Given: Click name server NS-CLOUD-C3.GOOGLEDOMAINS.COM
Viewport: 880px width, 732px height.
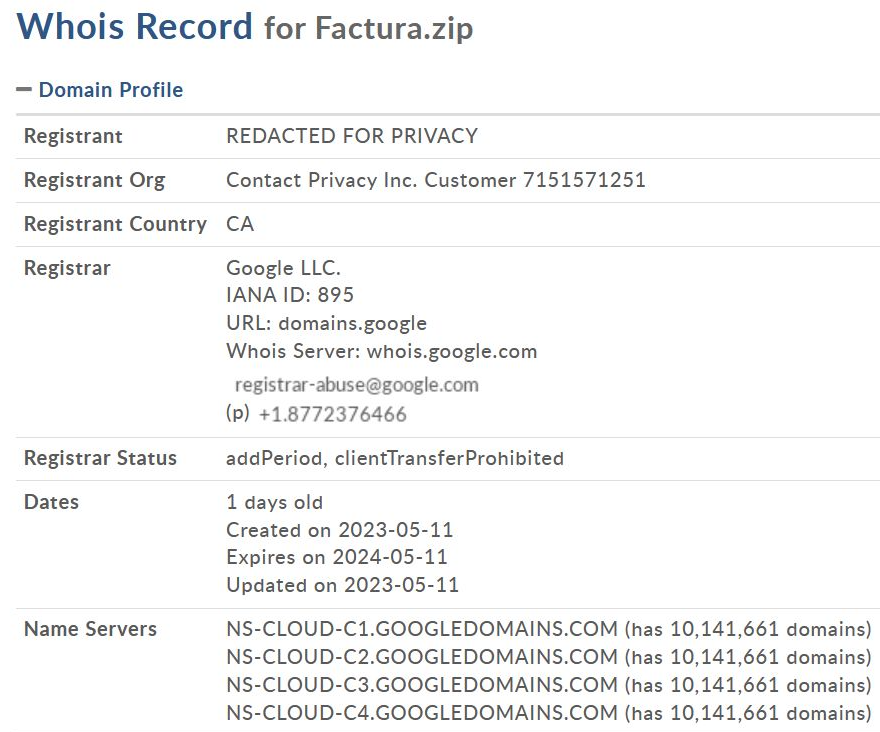Looking at the screenshot, I should pyautogui.click(x=422, y=685).
